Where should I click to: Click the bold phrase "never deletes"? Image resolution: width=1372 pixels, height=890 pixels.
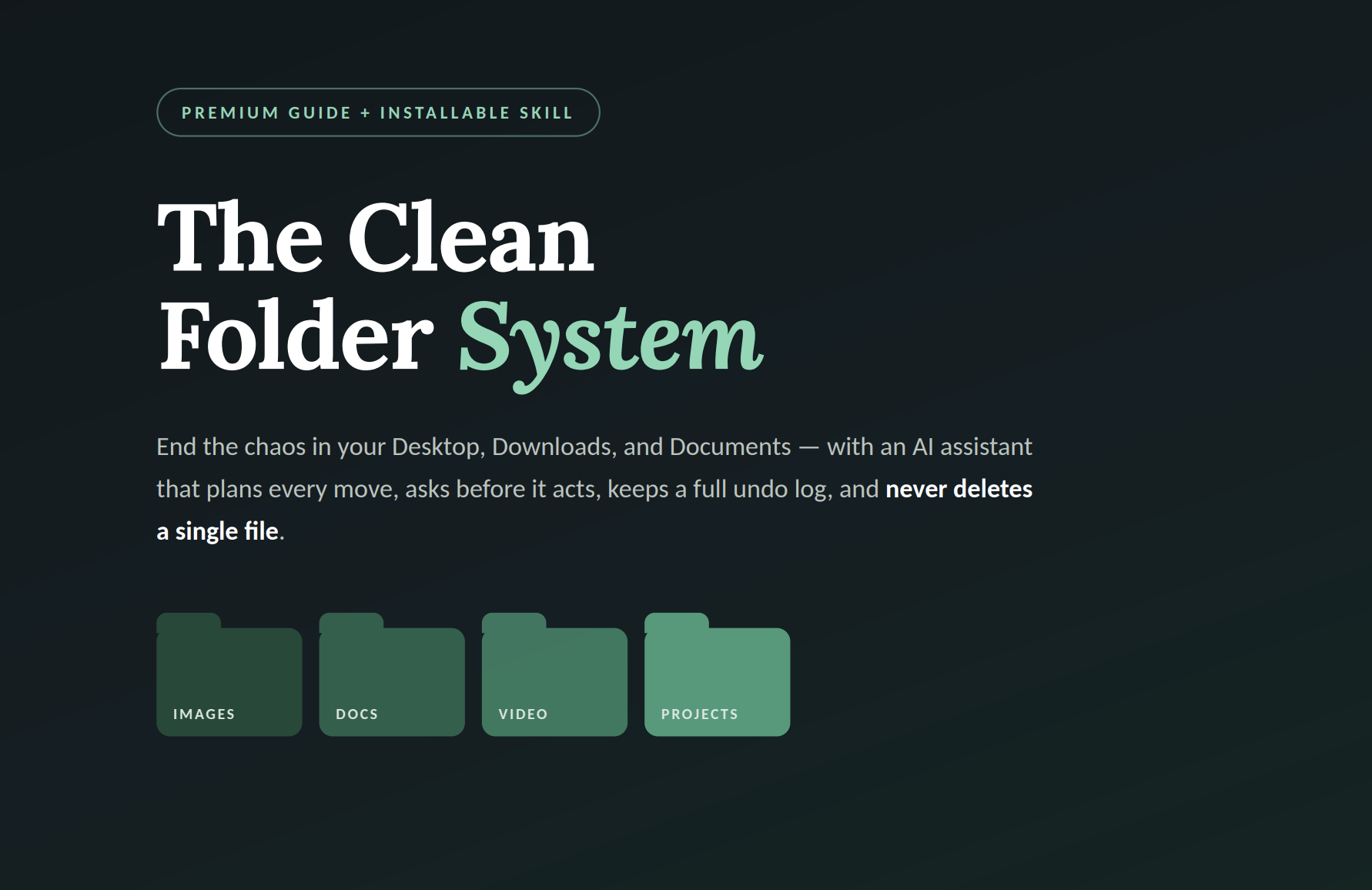point(959,489)
